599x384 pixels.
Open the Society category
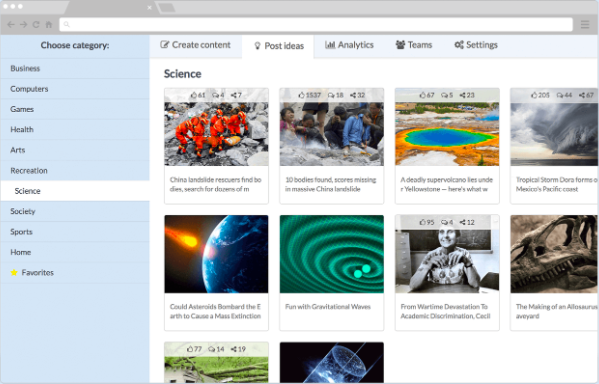point(75,211)
